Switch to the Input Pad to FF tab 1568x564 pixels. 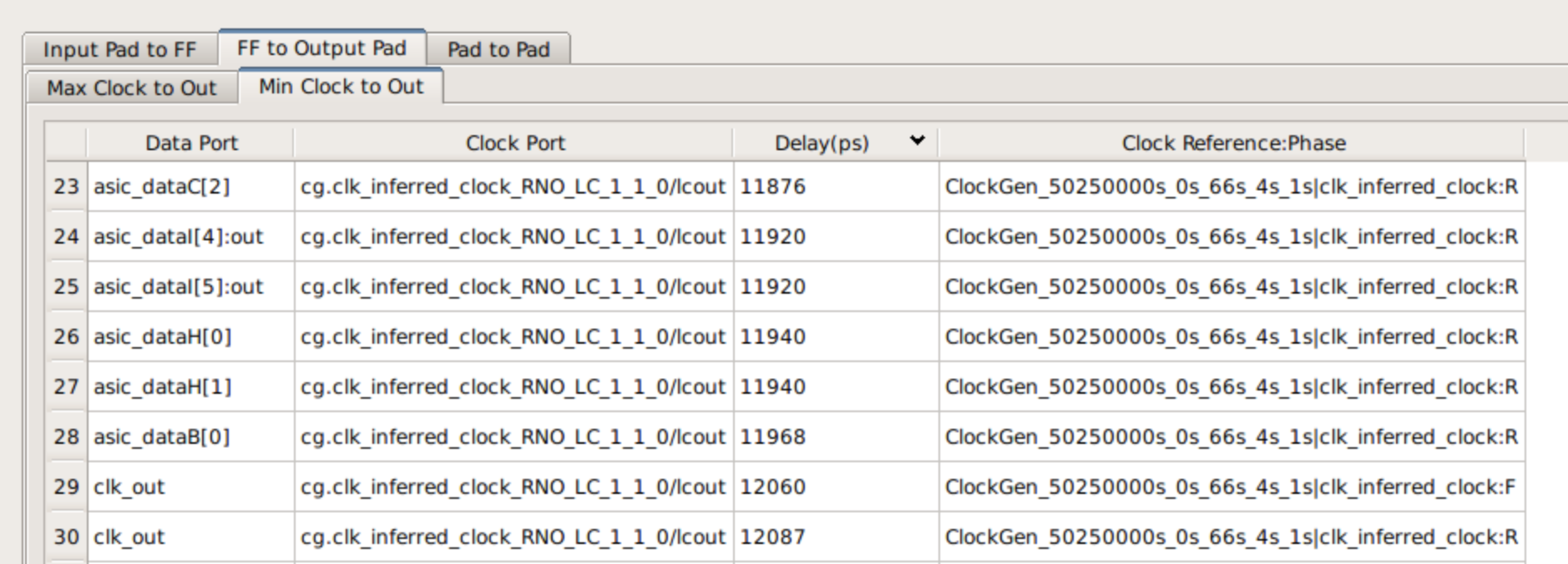pos(120,49)
